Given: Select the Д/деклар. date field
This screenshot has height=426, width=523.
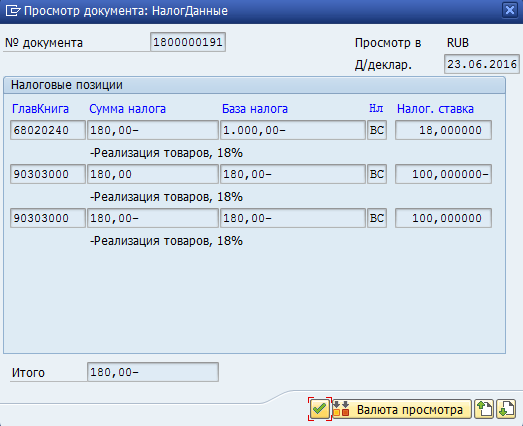Looking at the screenshot, I should 482,64.
